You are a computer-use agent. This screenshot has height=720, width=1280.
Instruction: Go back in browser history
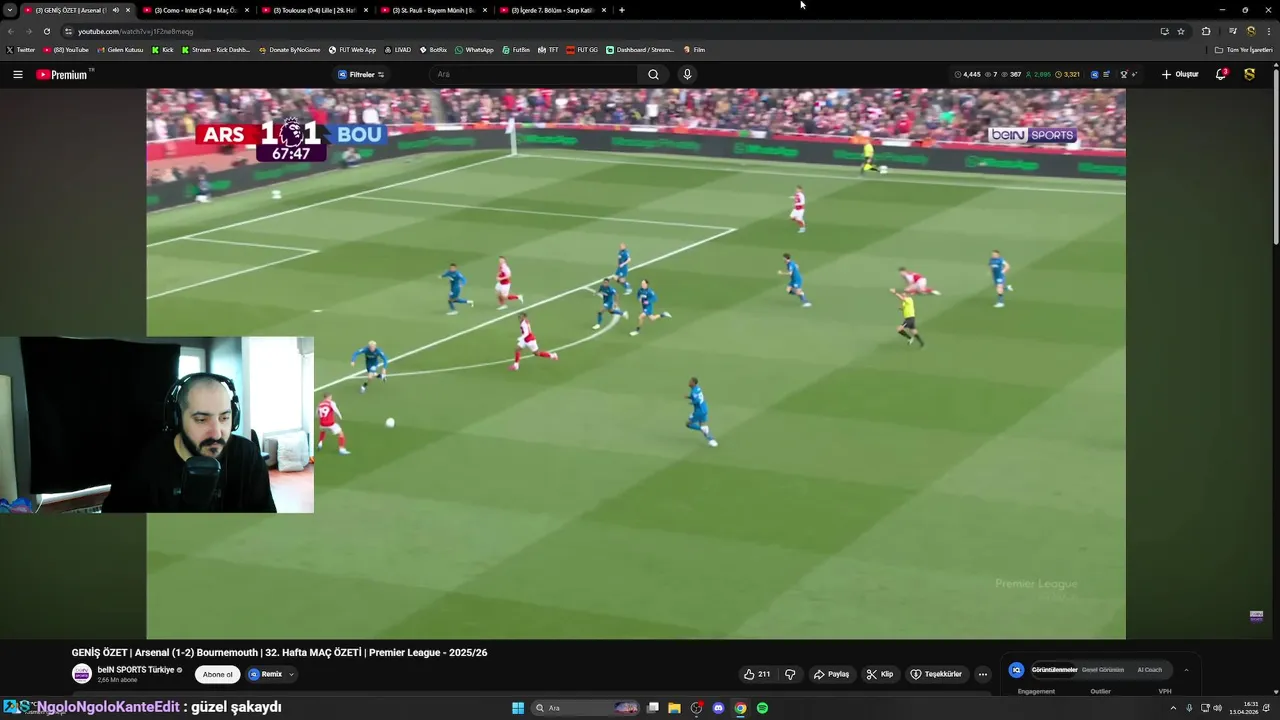[x=10, y=31]
